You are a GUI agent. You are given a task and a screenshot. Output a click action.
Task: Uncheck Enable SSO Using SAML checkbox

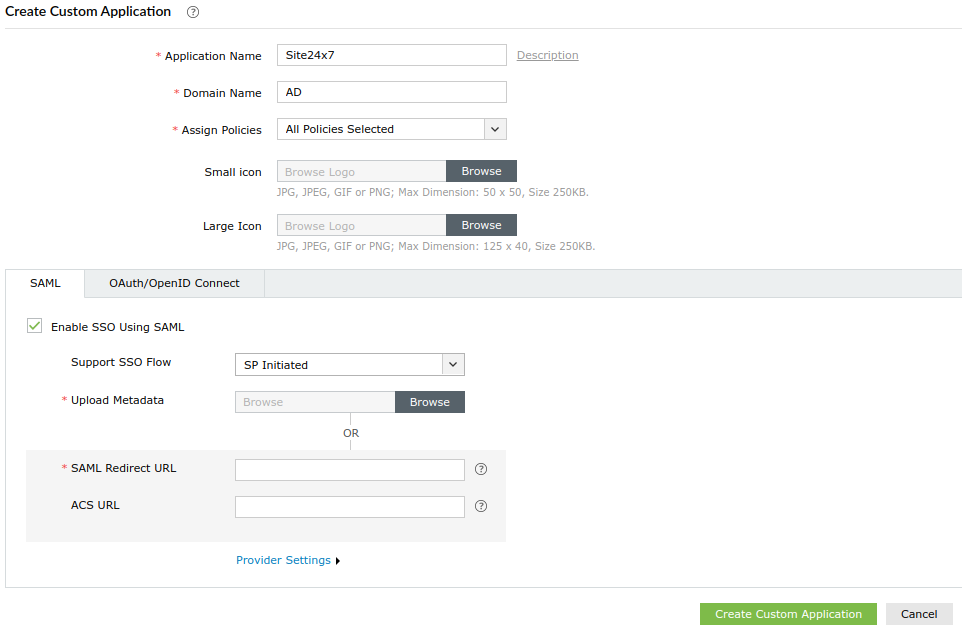click(35, 326)
